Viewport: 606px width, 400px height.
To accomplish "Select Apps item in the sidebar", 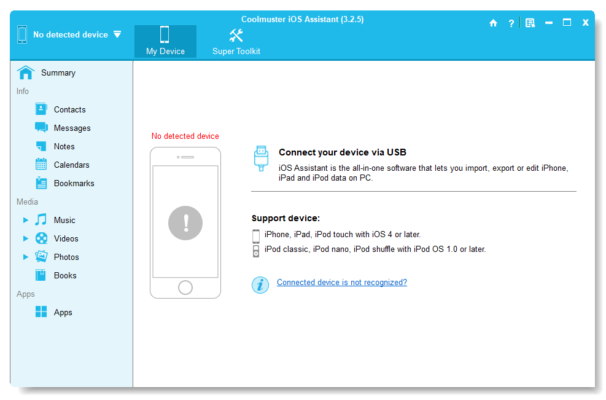I will pos(63,312).
